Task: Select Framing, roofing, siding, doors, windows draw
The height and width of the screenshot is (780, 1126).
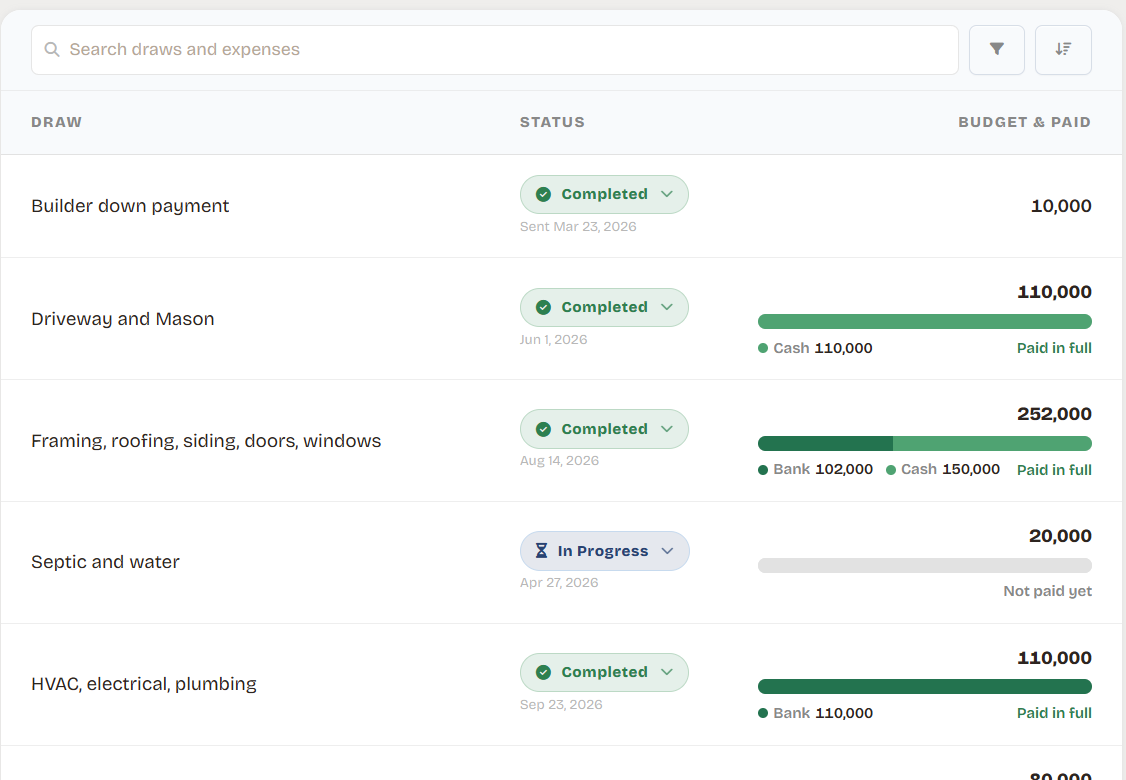Action: point(206,441)
